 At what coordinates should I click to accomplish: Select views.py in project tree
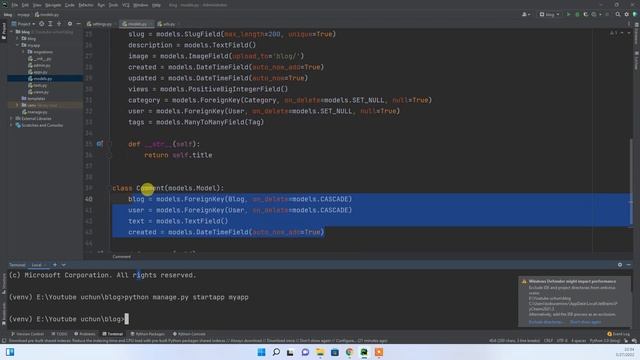point(38,92)
